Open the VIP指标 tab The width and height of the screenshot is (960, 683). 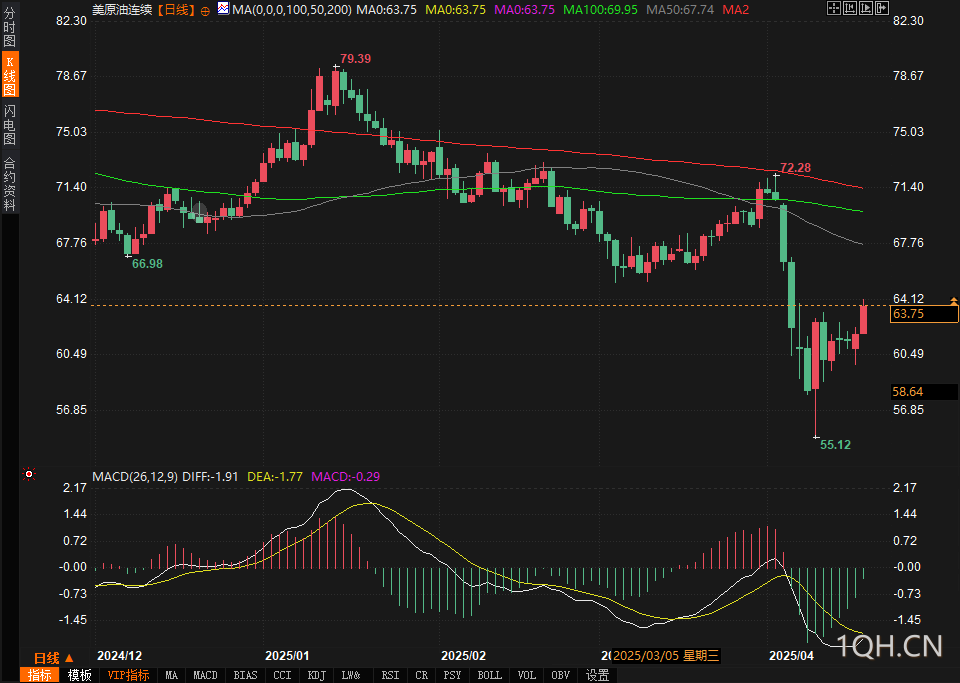coord(128,675)
